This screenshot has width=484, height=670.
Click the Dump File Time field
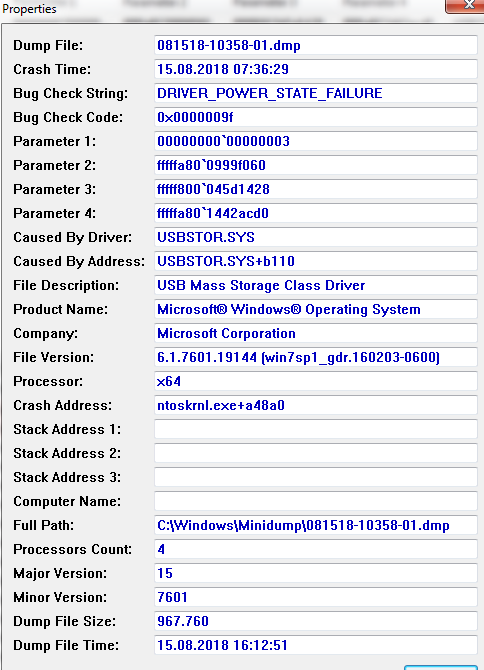tap(316, 645)
